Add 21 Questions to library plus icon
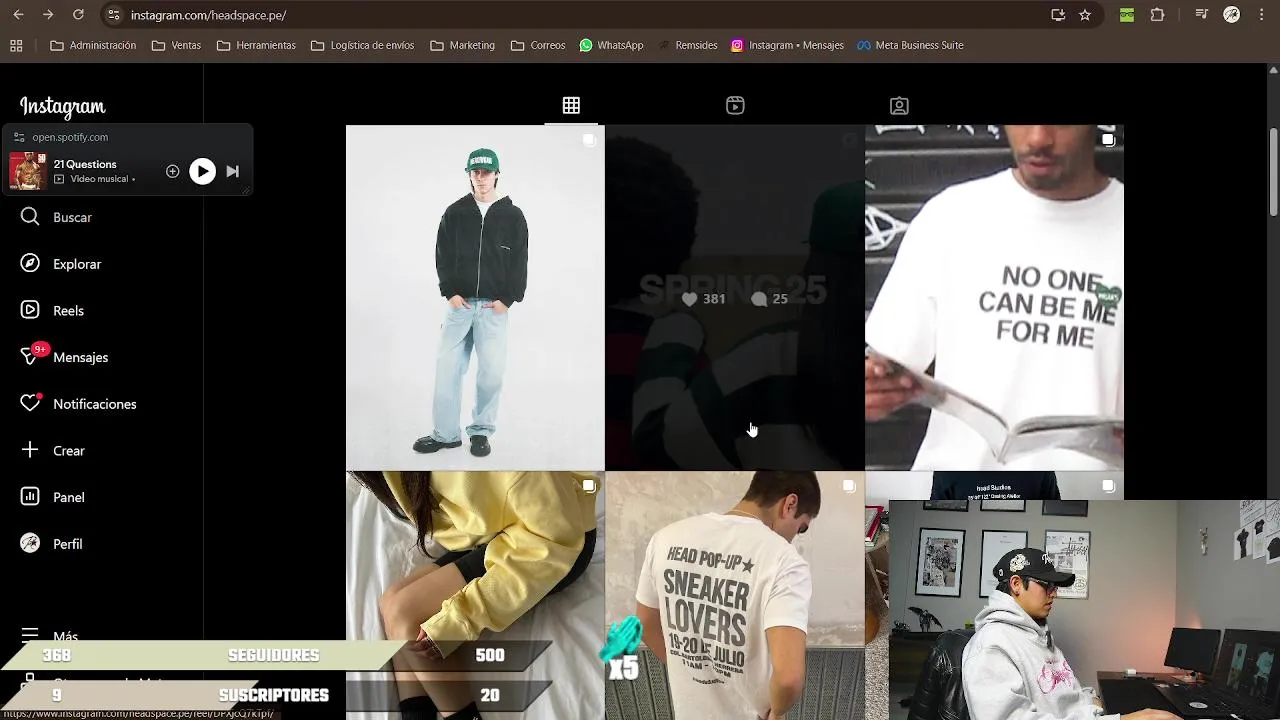Viewport: 1280px width, 720px height. coord(172,172)
